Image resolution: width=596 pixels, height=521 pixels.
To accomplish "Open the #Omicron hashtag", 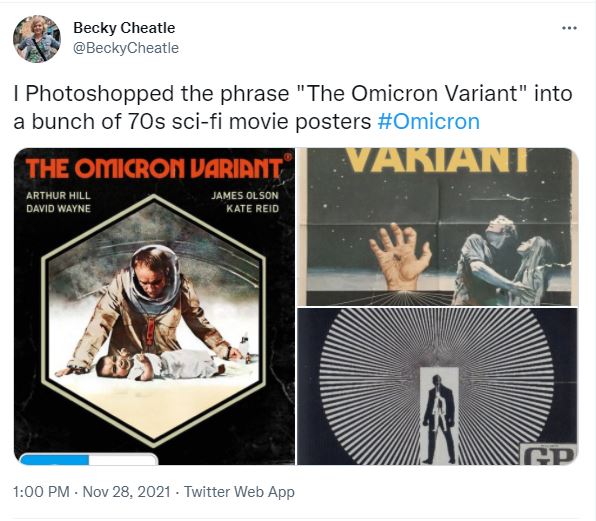I will tap(429, 122).
